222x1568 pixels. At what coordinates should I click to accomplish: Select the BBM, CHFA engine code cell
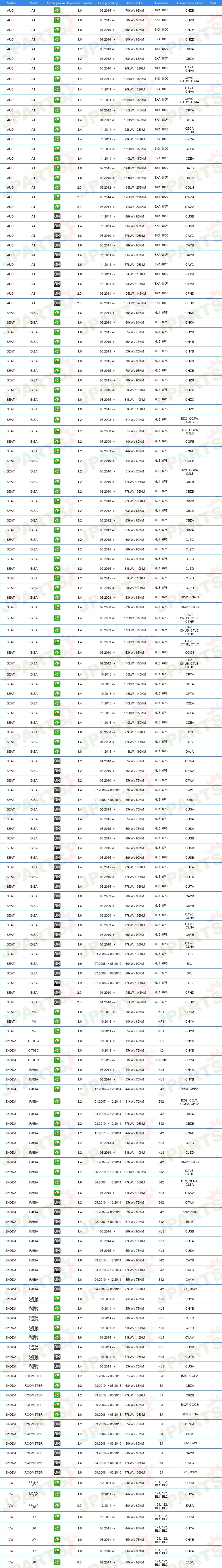pyautogui.click(x=190, y=1089)
